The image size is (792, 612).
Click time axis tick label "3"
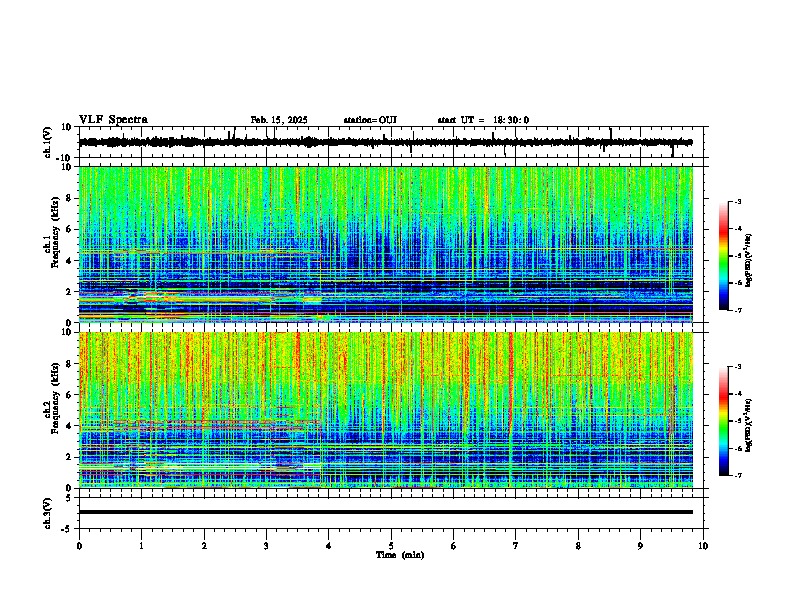point(266,546)
